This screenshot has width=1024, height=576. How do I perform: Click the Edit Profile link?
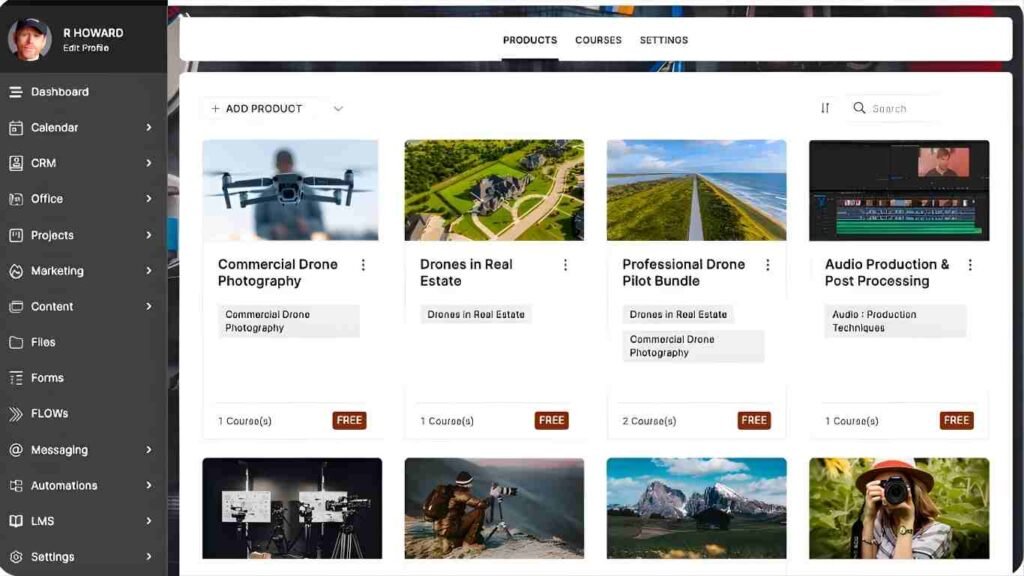tap(86, 48)
